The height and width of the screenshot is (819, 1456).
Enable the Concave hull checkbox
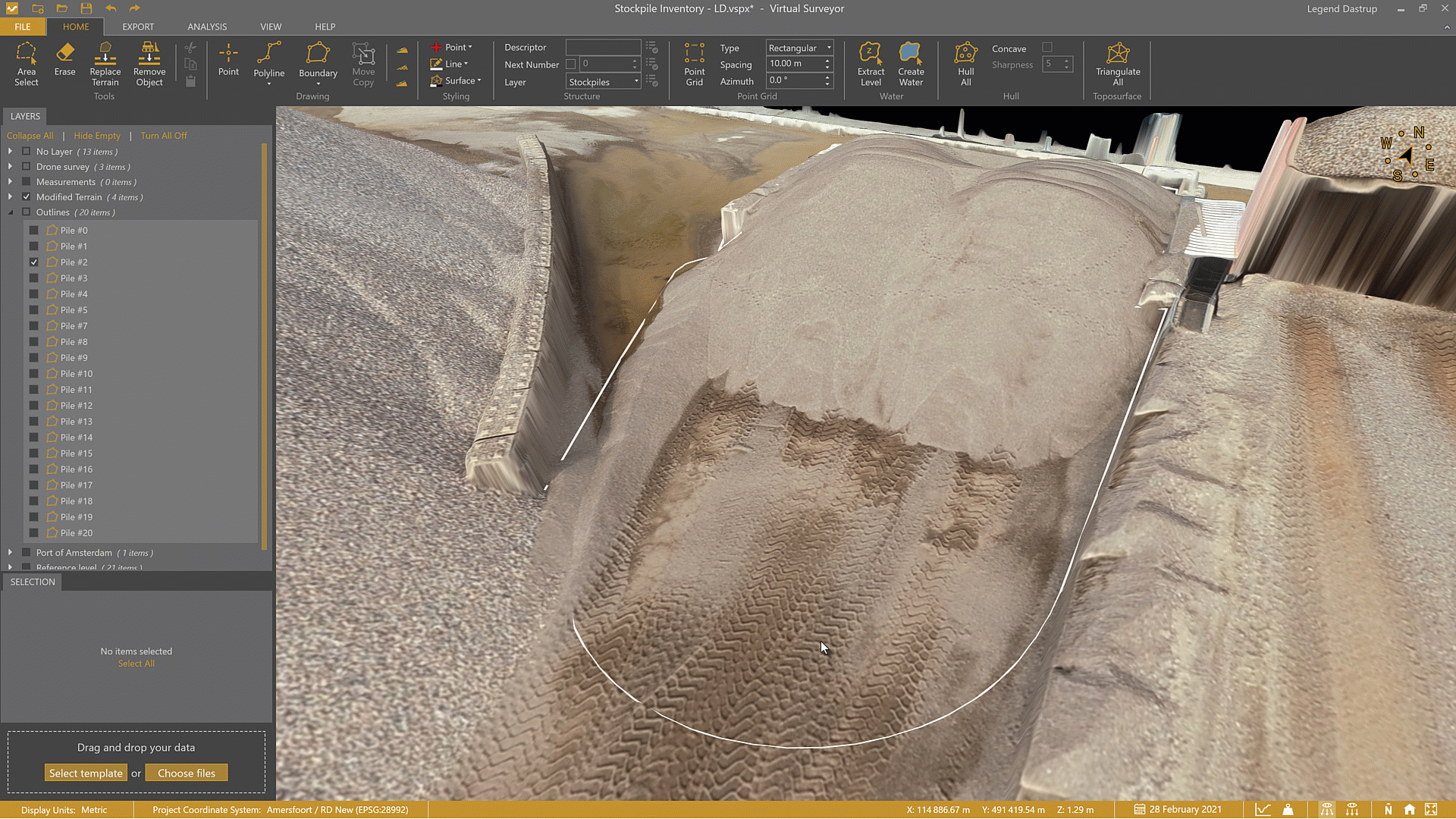point(1047,48)
